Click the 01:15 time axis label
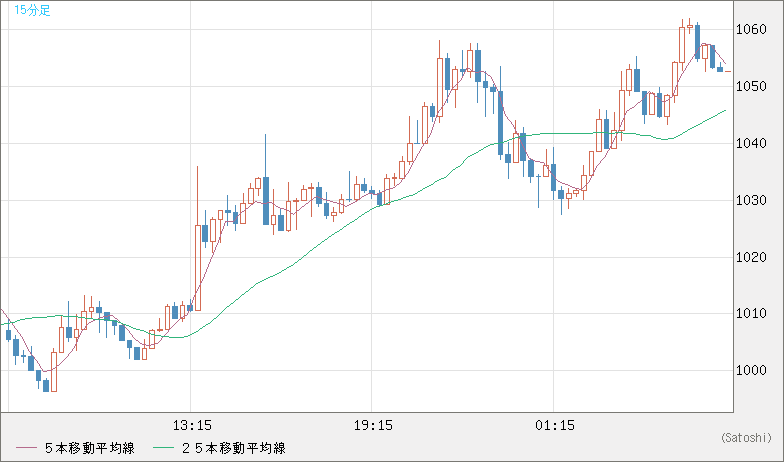Image resolution: width=784 pixels, height=462 pixels. 555,426
